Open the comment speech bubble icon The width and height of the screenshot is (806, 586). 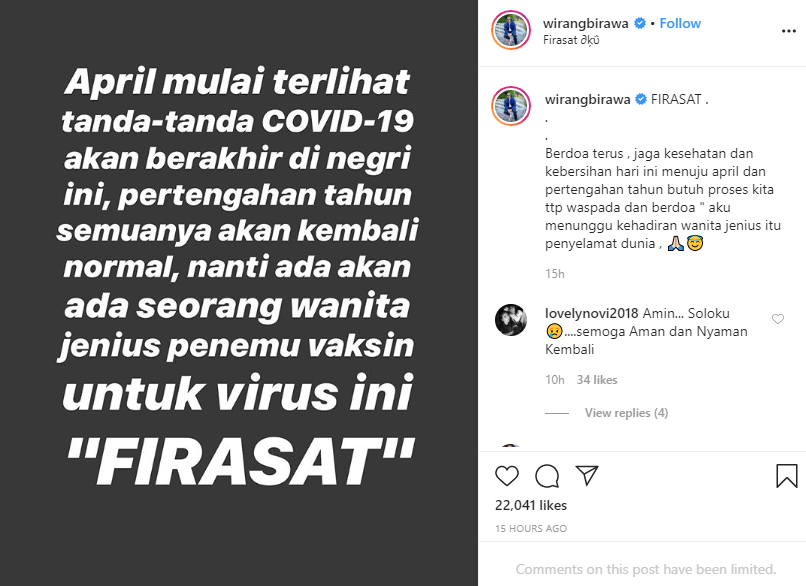pyautogui.click(x=547, y=476)
